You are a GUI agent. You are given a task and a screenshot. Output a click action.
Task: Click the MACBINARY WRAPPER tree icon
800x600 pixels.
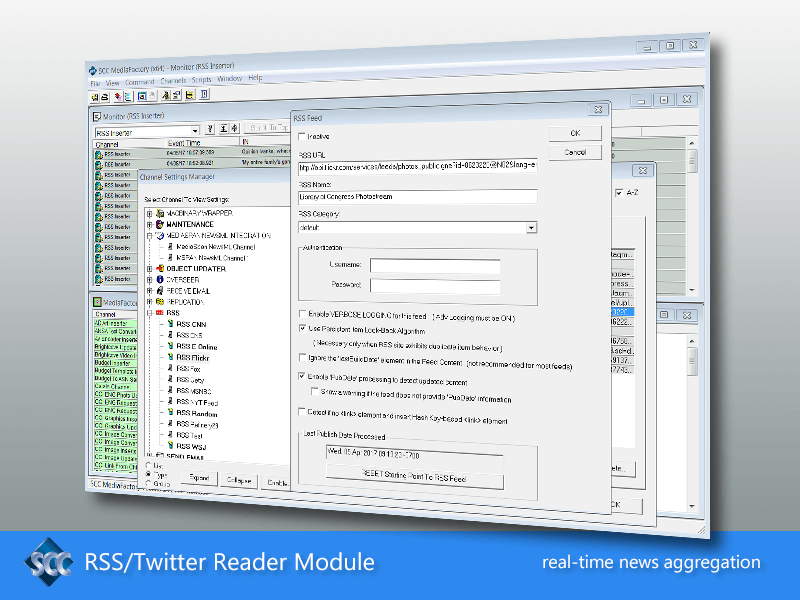160,213
